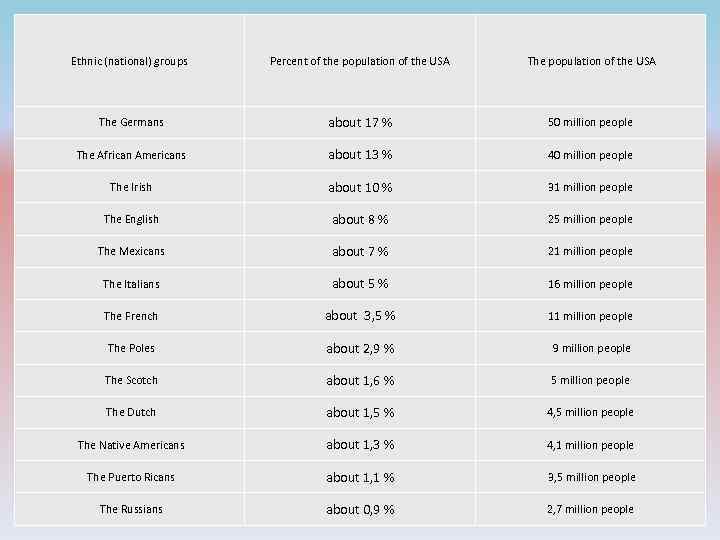Select '50 million people' cell
This screenshot has height=540, width=720.
coord(590,123)
